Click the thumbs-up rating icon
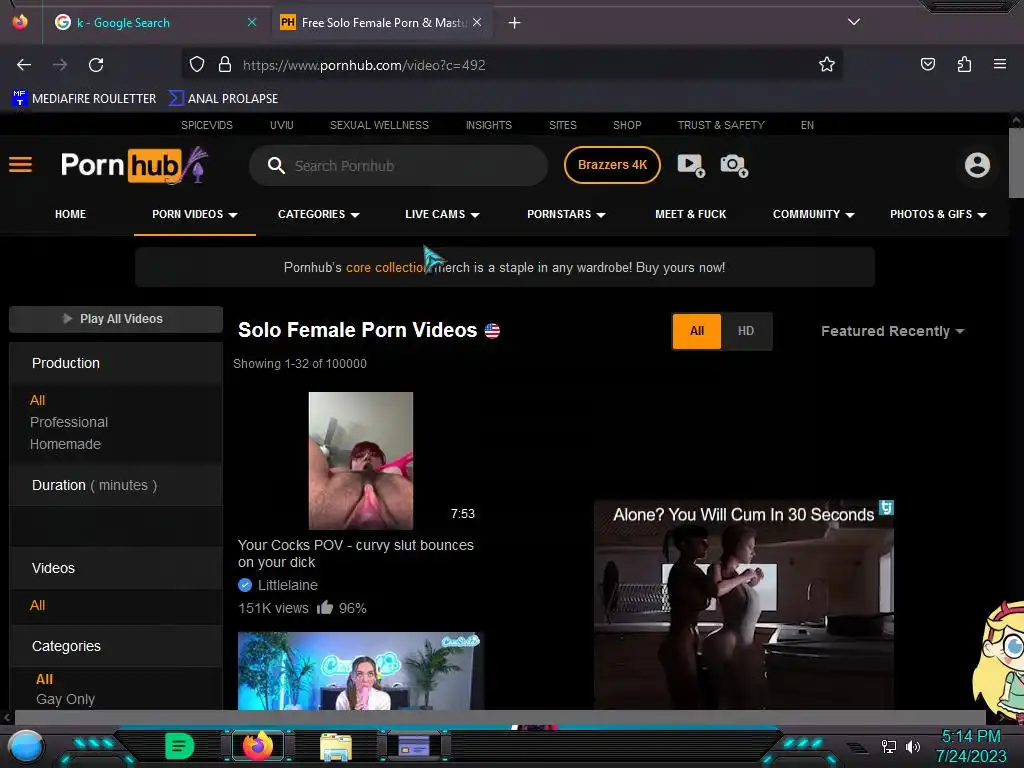 (x=325, y=608)
